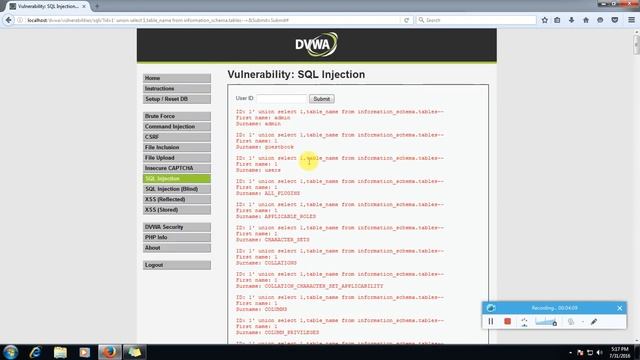This screenshot has height=360, width=640.
Task: Click the 'Surname: APPLICABLE_ROLES' result text
Action: coord(276,216)
